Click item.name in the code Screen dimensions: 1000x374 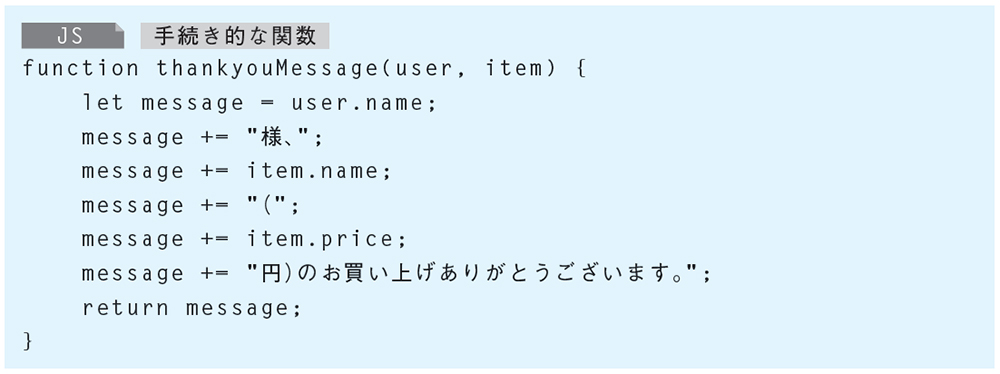[318, 171]
